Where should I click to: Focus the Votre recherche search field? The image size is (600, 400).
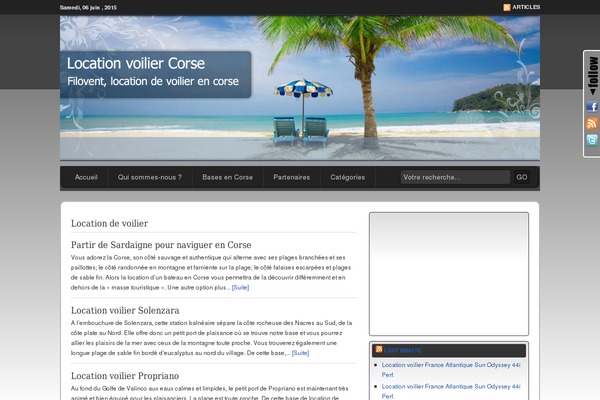(x=455, y=177)
